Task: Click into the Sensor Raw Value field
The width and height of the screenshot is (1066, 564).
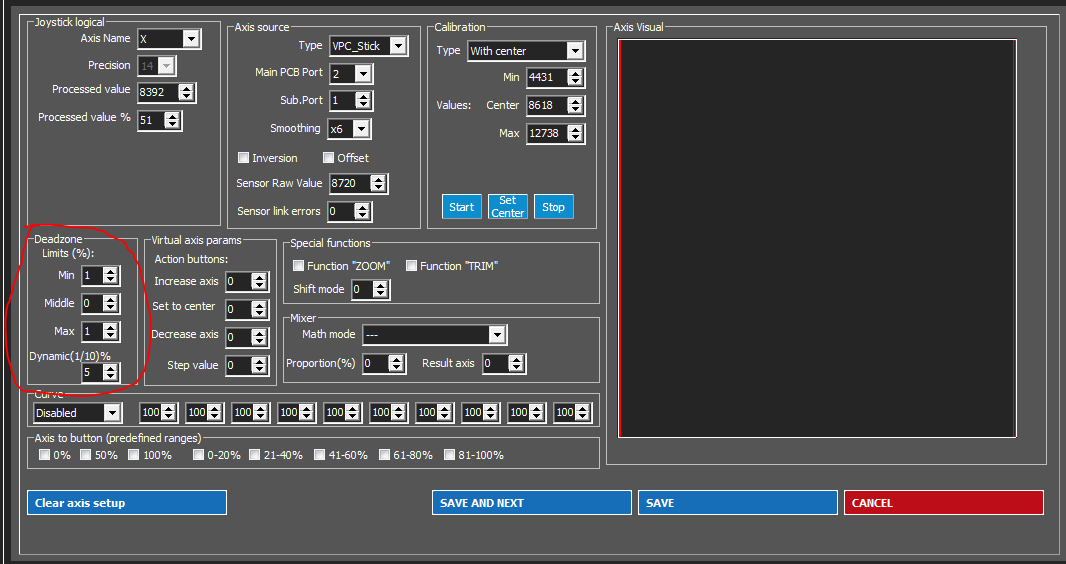Action: click(350, 183)
